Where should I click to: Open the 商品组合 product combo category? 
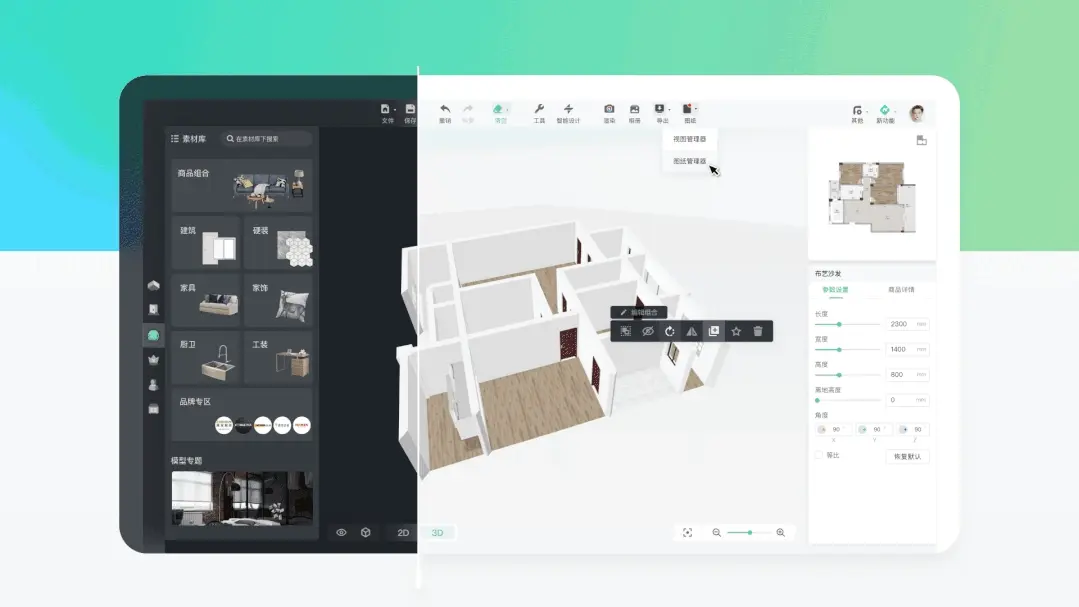242,185
